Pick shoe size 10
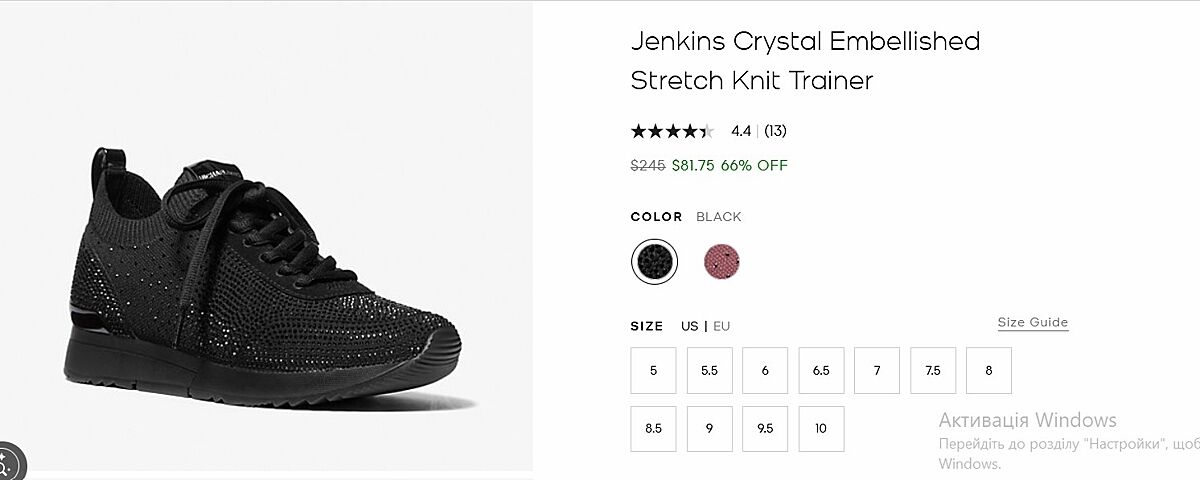1200x480 pixels. 821,429
